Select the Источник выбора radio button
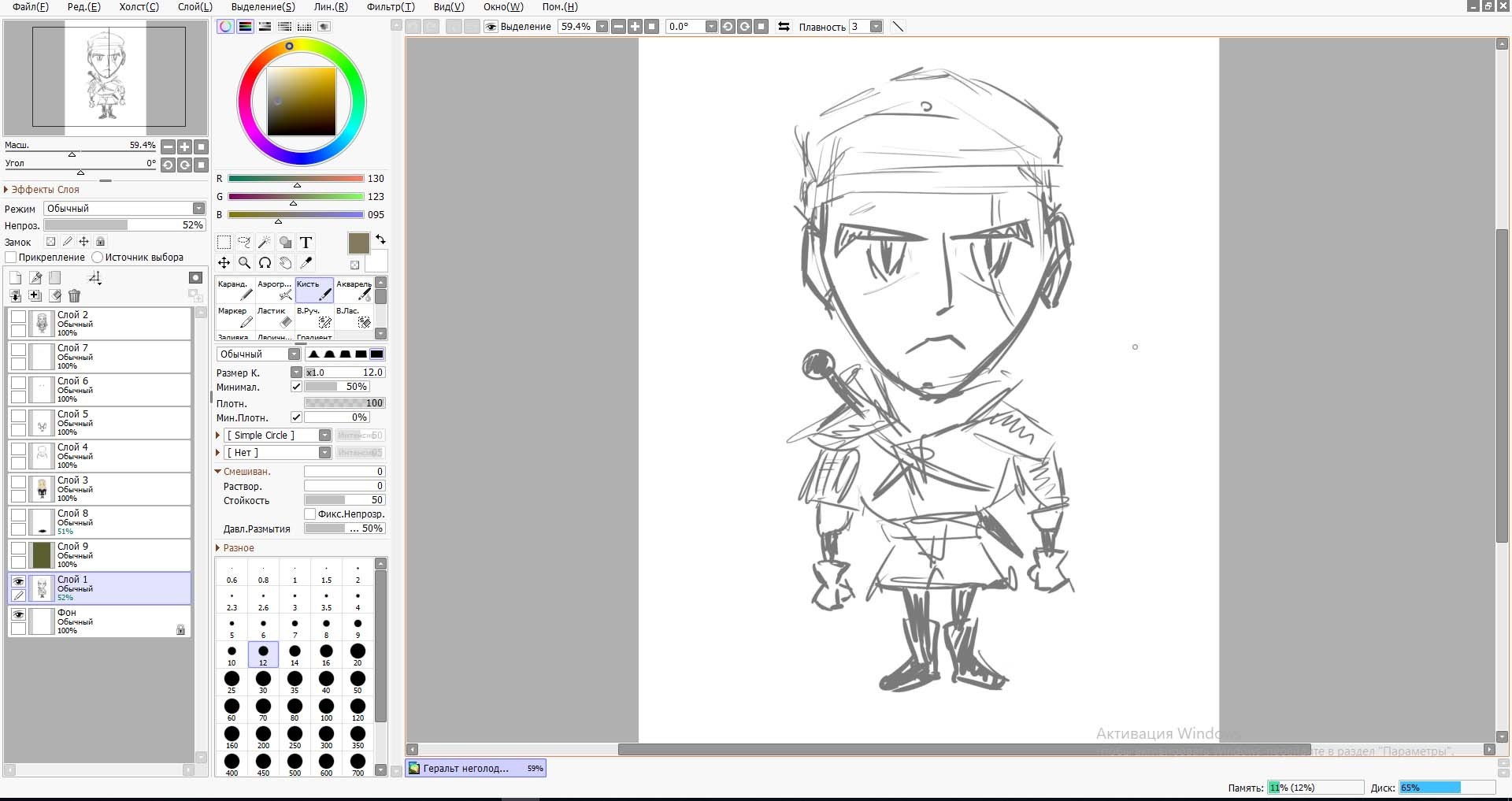The image size is (1512, 801). (x=98, y=258)
